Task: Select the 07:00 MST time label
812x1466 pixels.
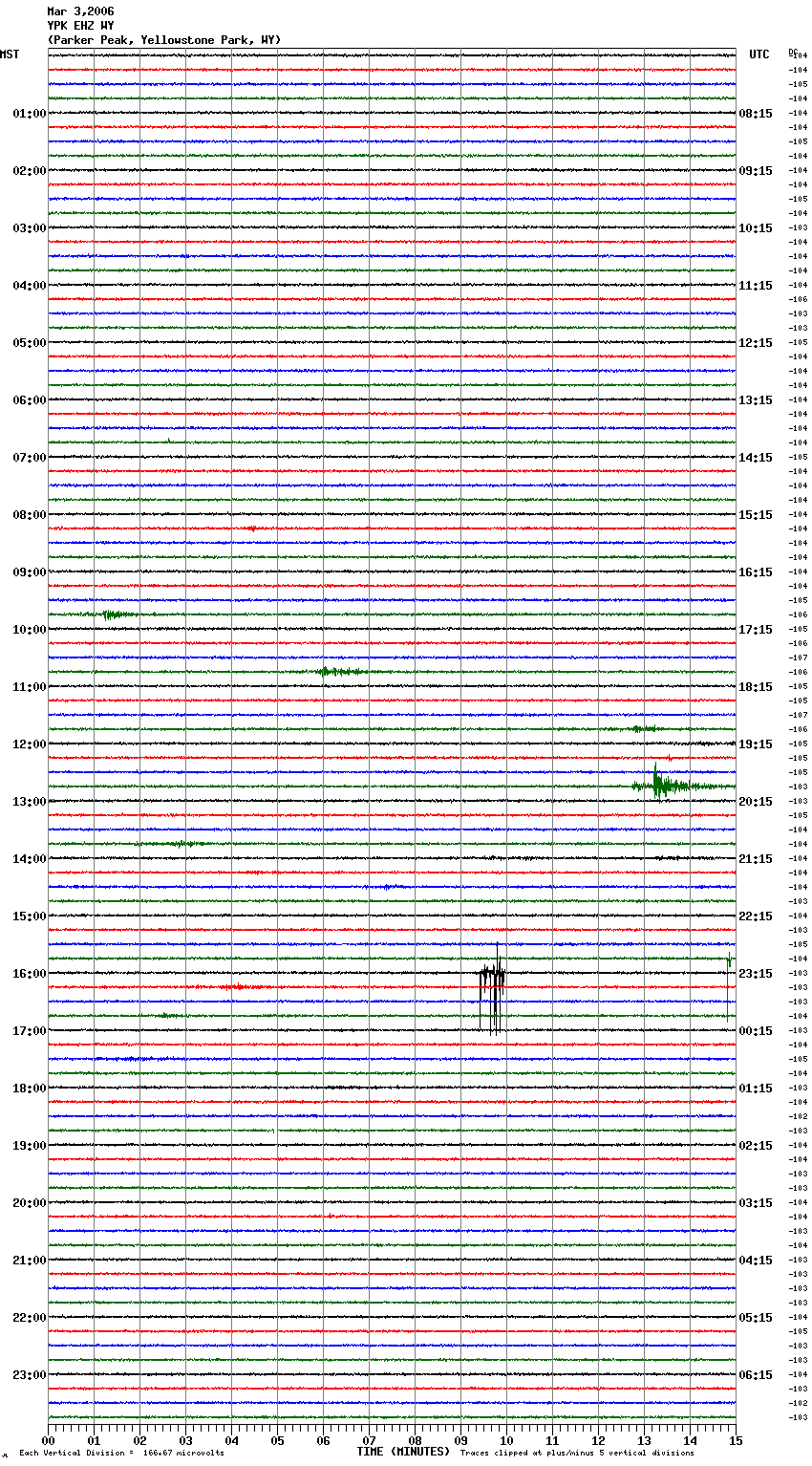Action: (29, 458)
